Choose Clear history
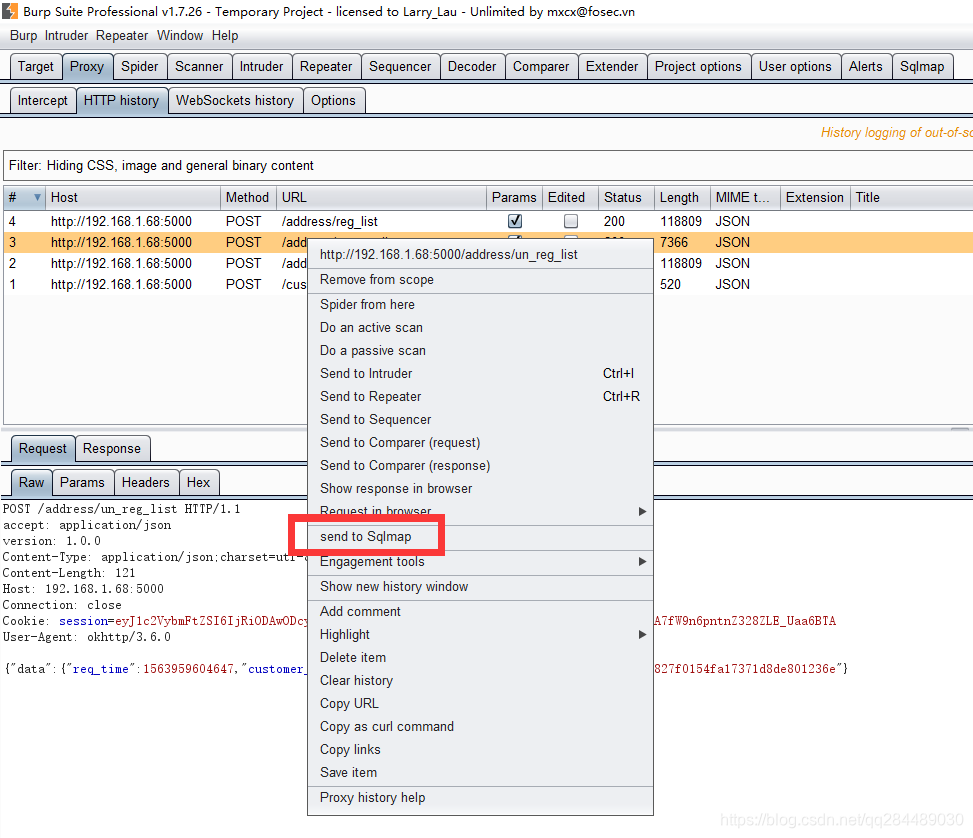The image size is (973, 838). coord(480,680)
